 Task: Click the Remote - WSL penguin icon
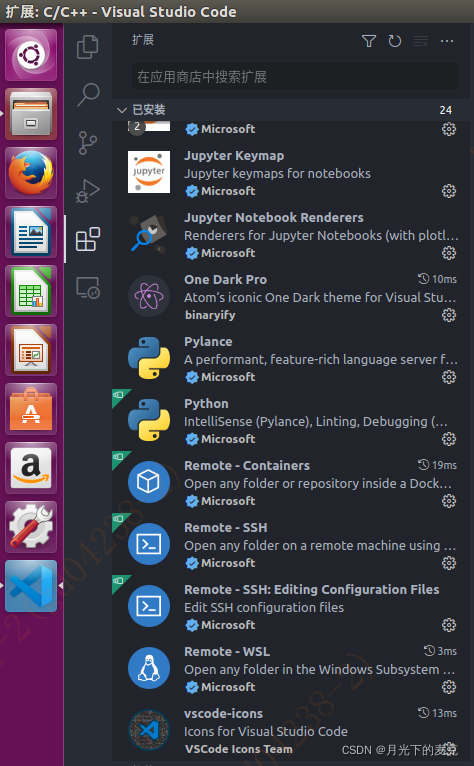(149, 668)
